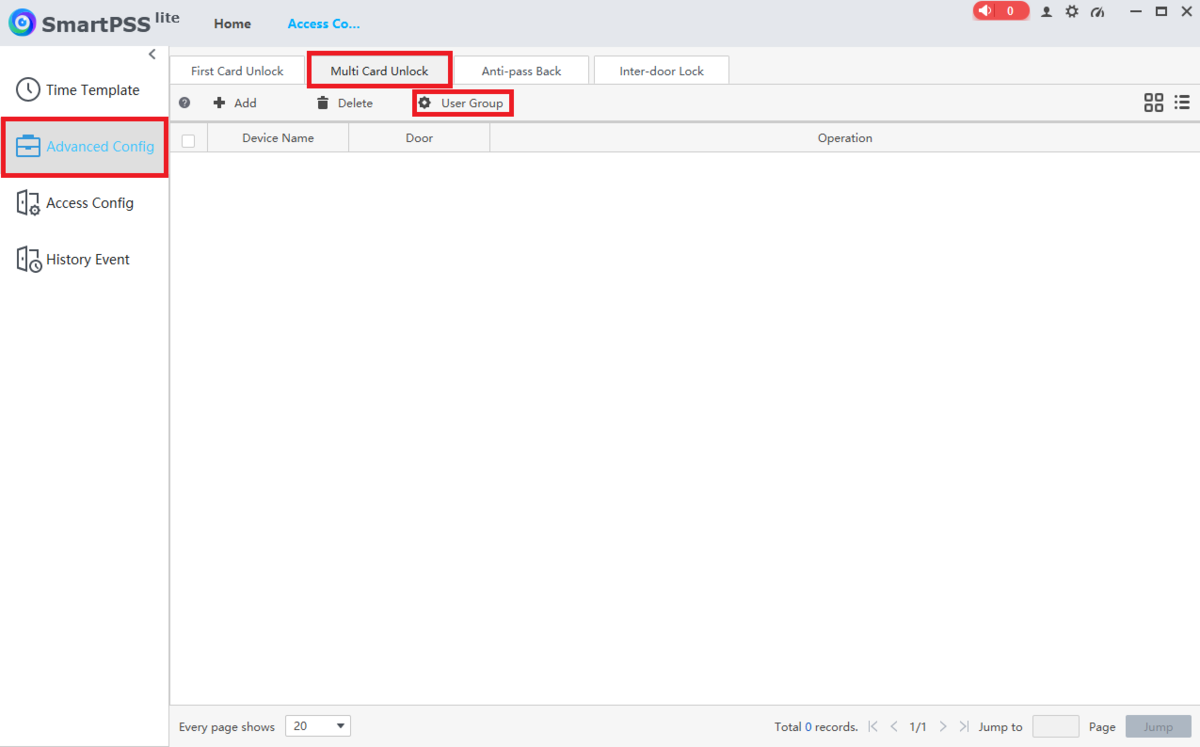Collapse the left sidebar with arrow
This screenshot has height=747, width=1200.
click(152, 54)
